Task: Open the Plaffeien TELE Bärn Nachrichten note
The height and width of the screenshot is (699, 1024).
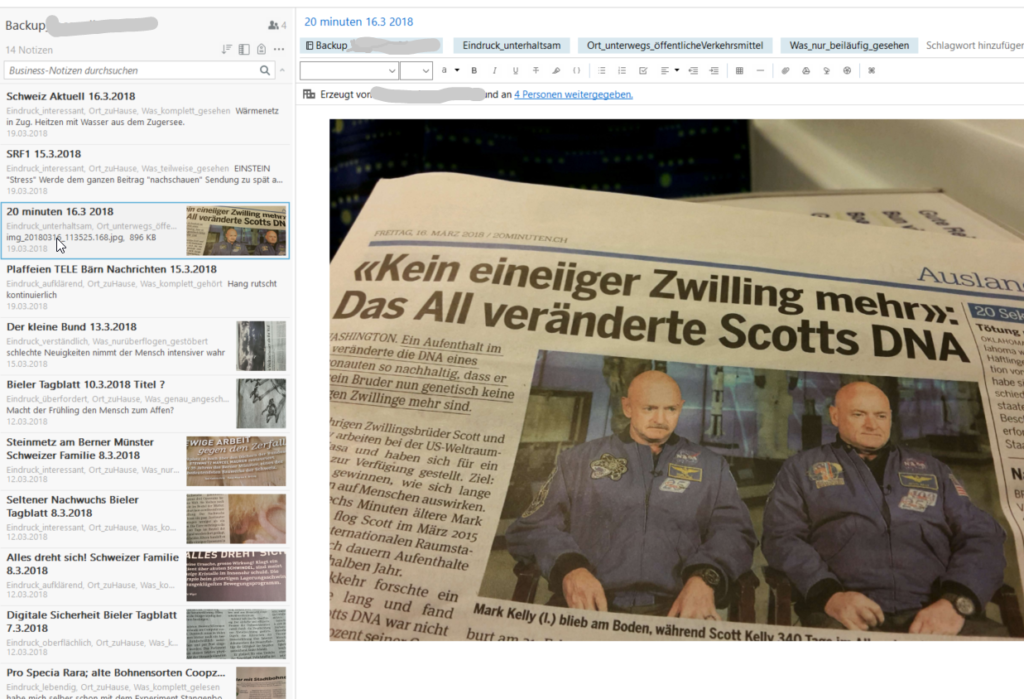Action: pyautogui.click(x=145, y=289)
